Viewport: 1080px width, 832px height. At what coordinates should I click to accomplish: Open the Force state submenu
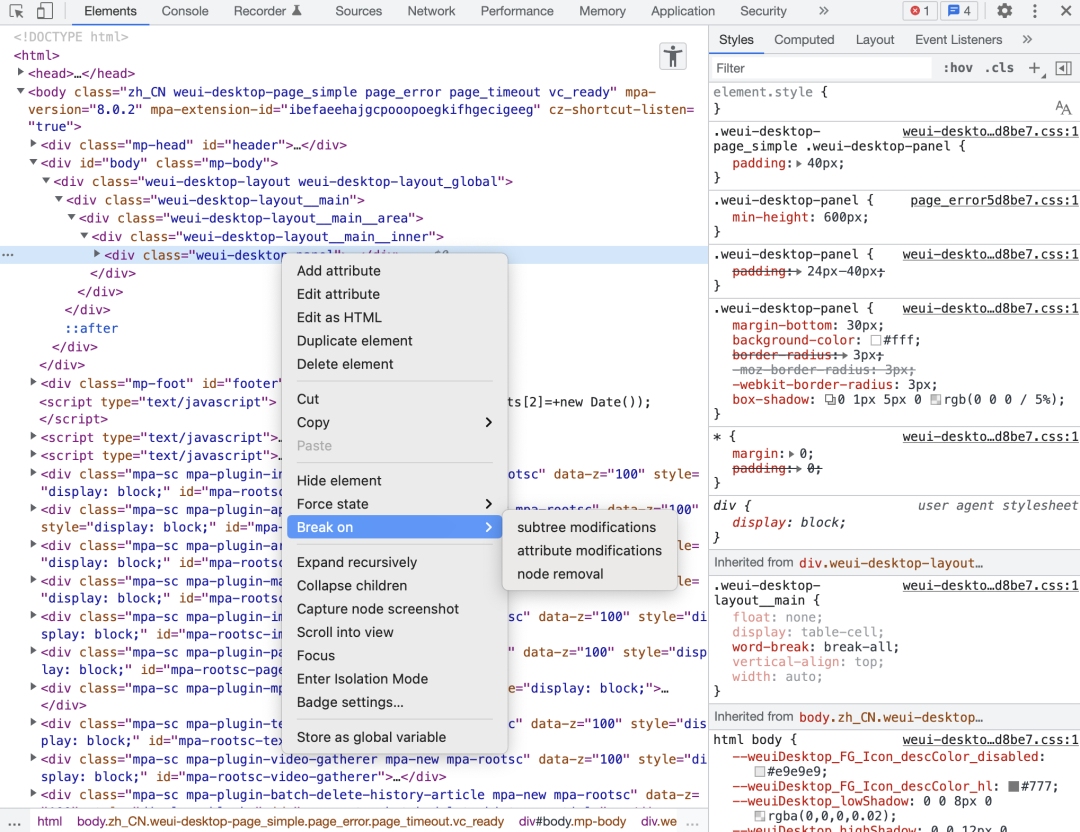395,504
